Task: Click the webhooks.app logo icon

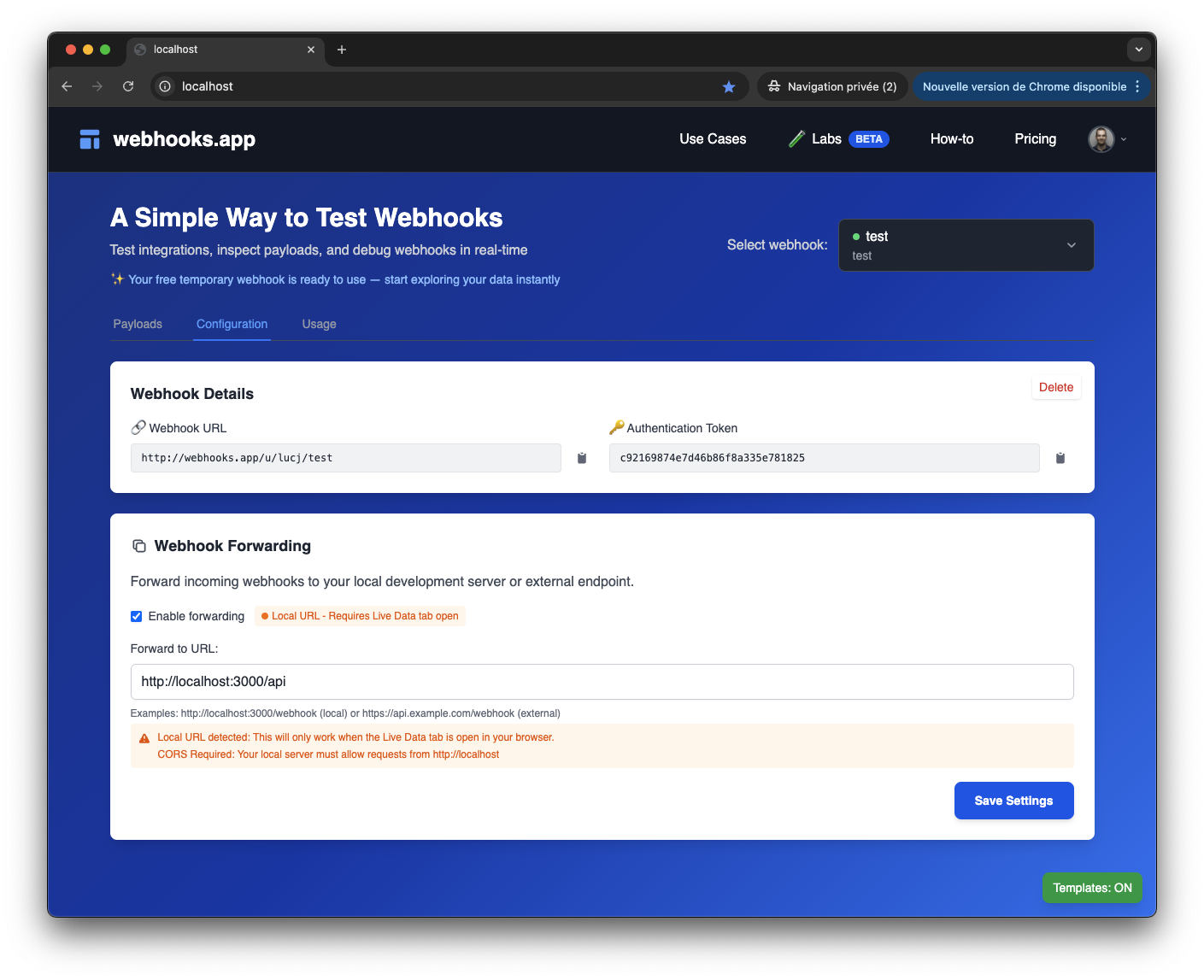Action: (90, 139)
